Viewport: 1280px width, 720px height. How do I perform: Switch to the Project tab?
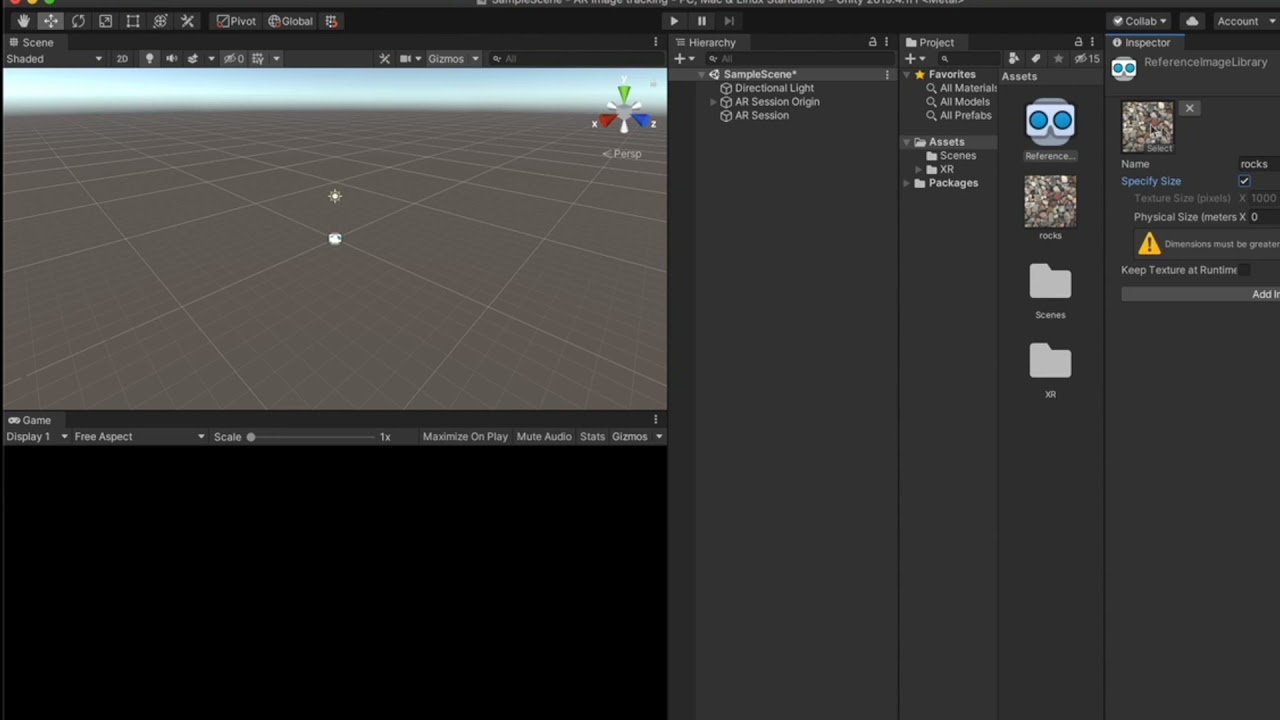tap(930, 42)
